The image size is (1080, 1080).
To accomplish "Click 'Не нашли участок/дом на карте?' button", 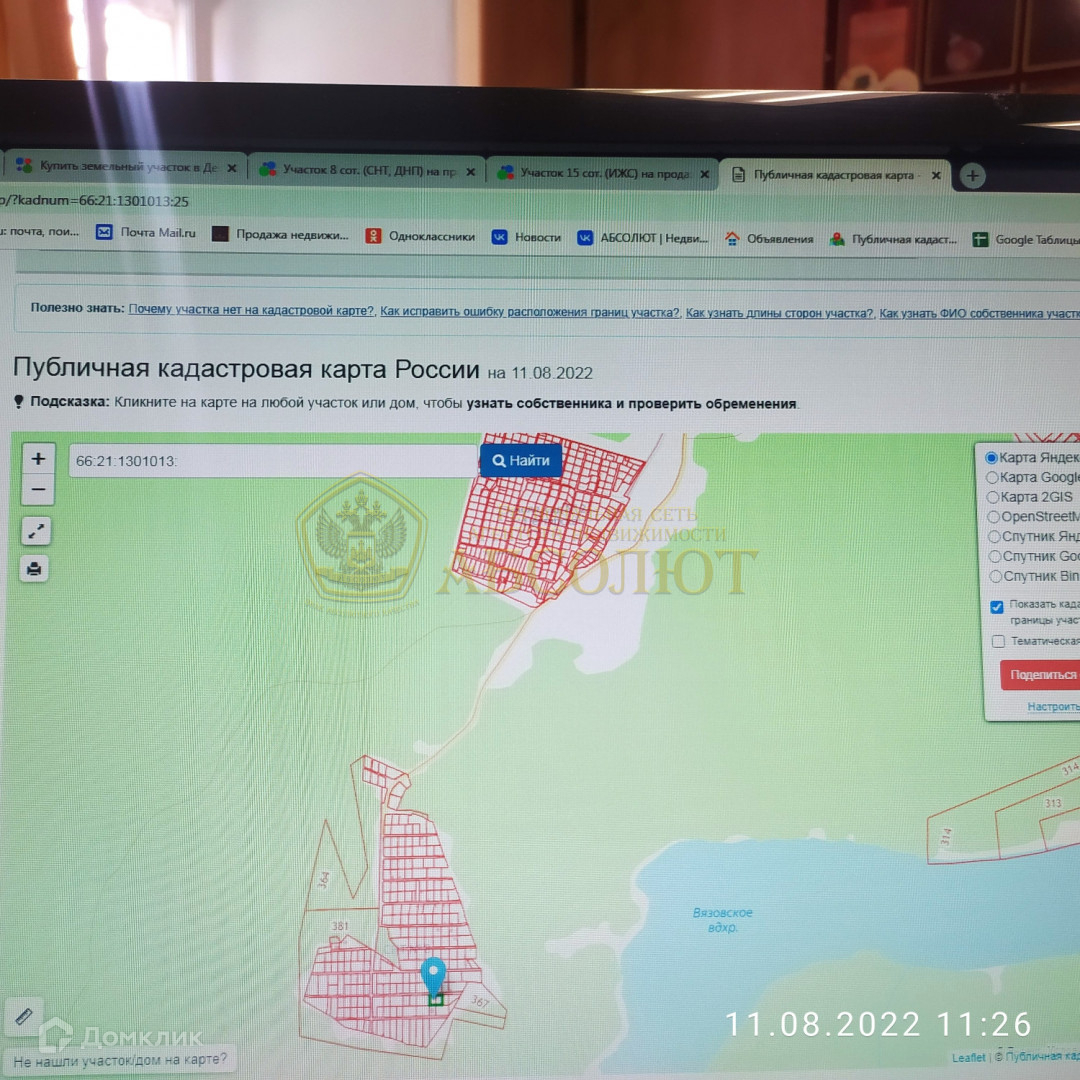I will point(120,1060).
